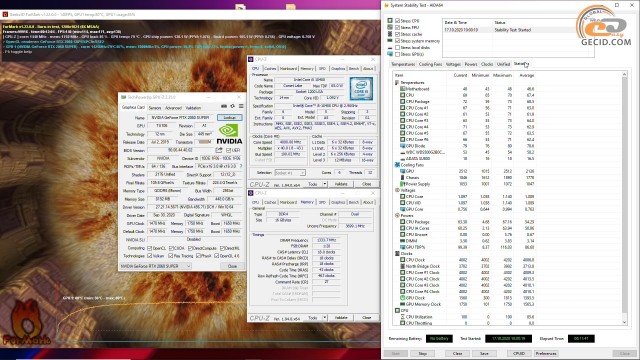Click GPU Clock green icon
The height and width of the screenshot is (360, 640).
coord(402,298)
